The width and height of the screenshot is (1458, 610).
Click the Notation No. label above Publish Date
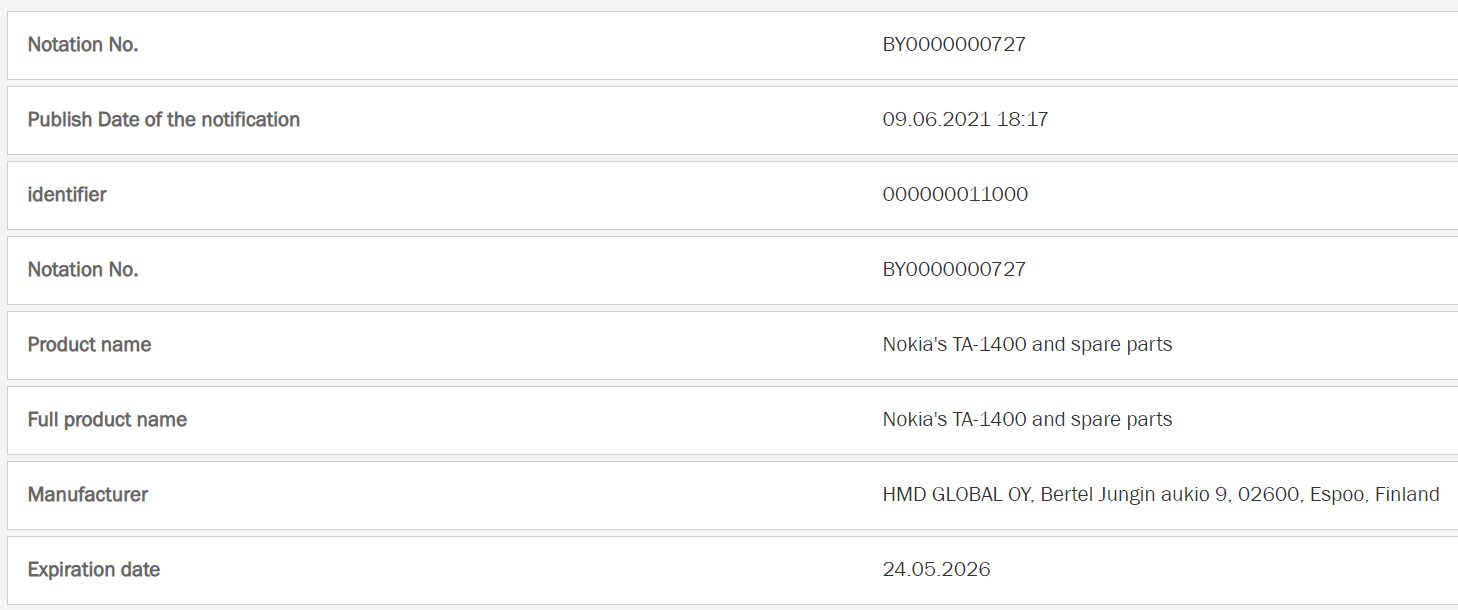point(83,45)
